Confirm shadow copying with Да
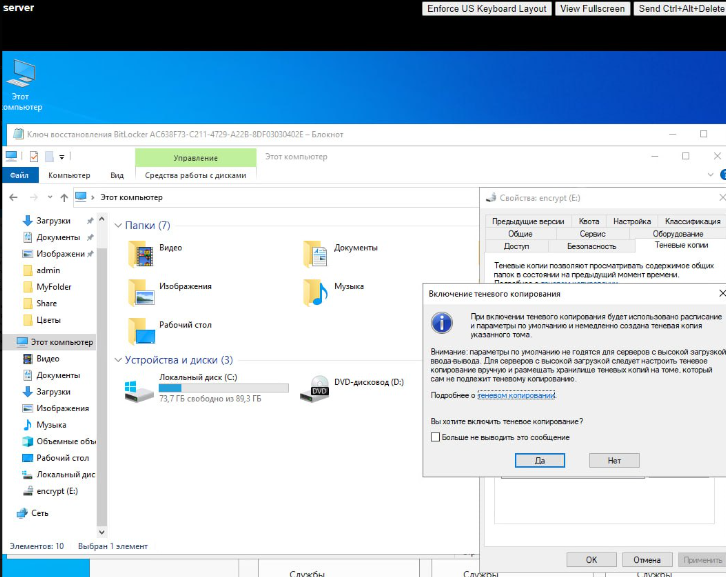 540,460
